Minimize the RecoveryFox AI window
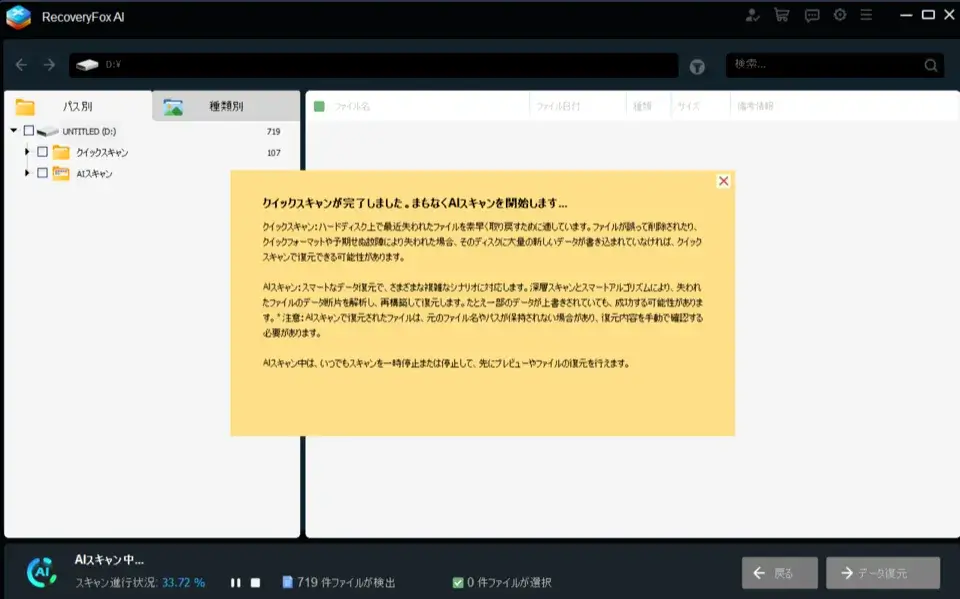 click(906, 15)
